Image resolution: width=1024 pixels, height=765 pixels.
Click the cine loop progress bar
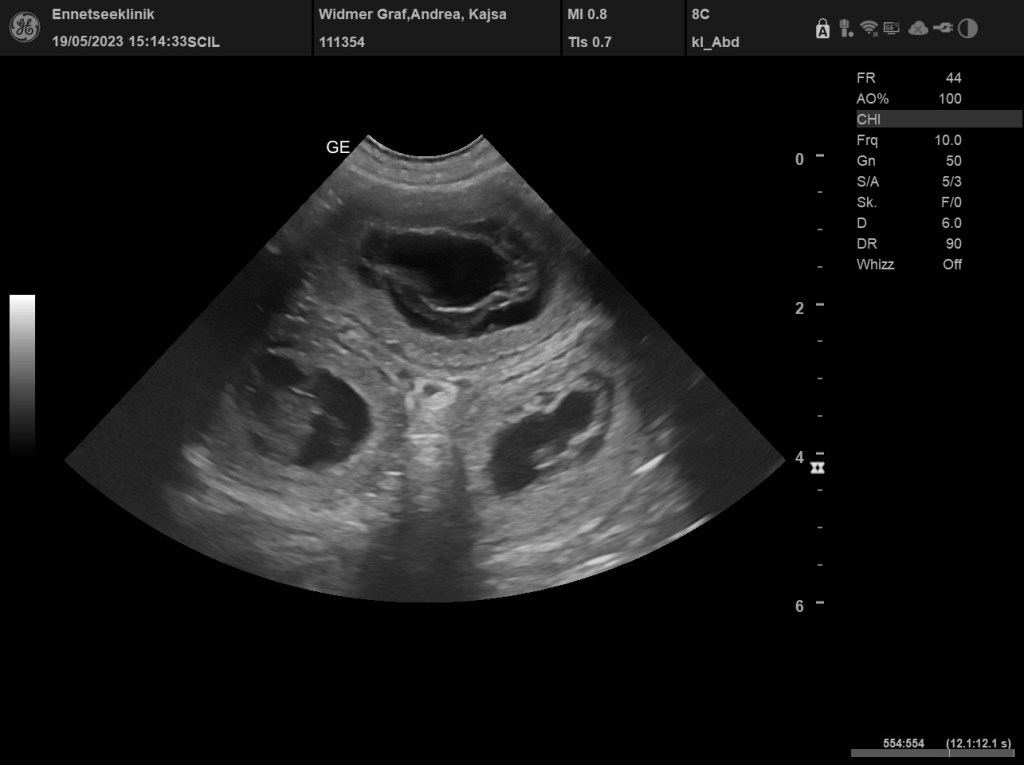point(931,753)
